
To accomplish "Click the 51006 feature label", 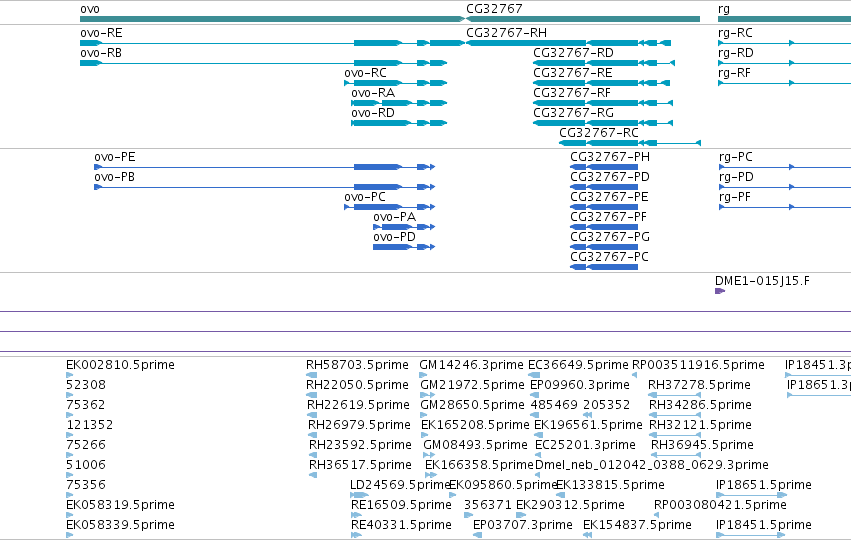I will [x=86, y=465].
